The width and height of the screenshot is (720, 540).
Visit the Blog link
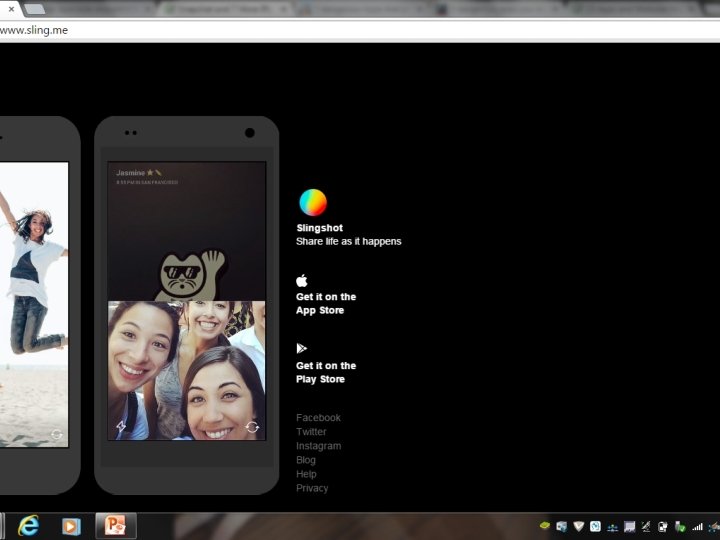pos(306,460)
